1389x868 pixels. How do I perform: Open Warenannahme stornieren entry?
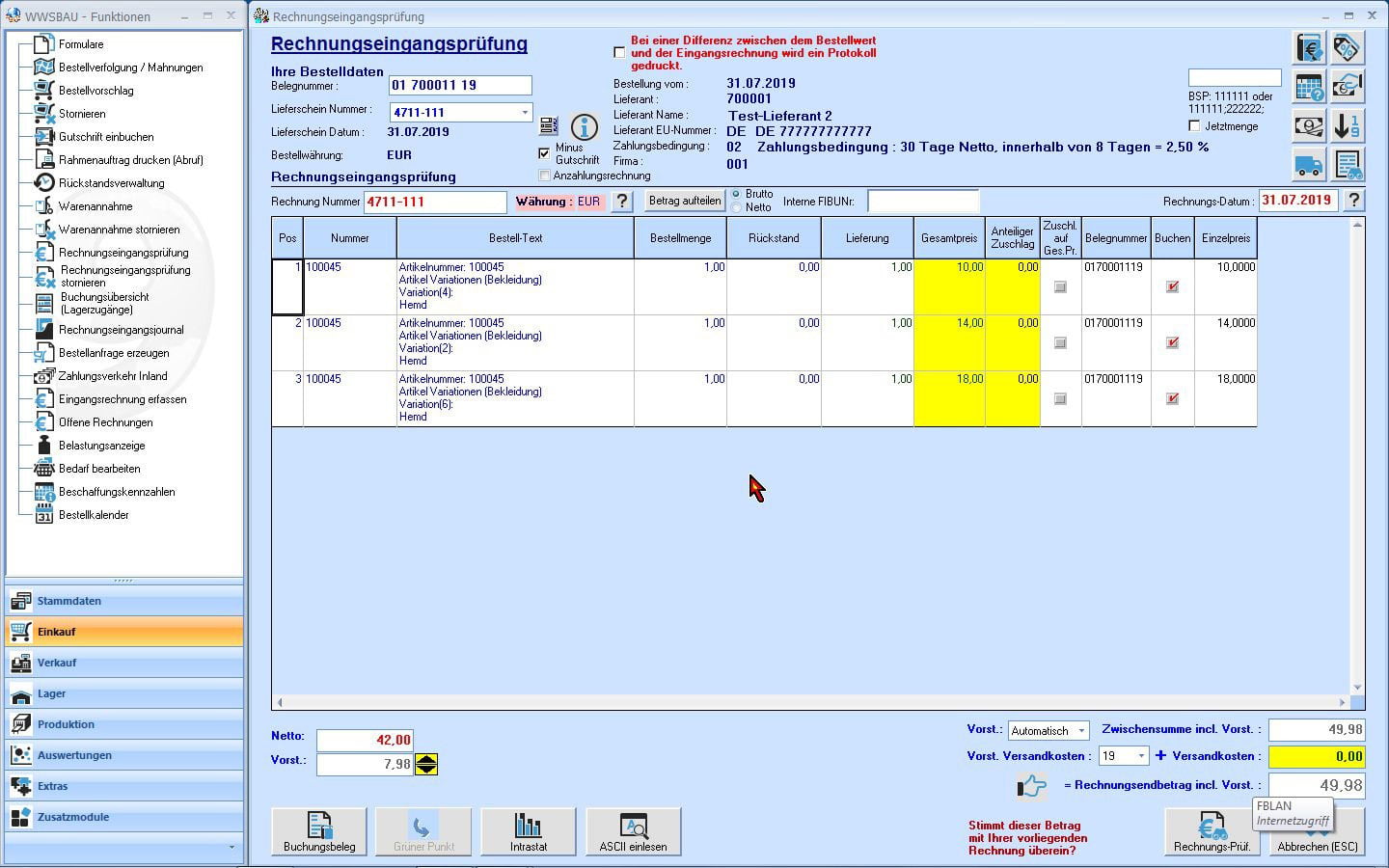point(119,230)
